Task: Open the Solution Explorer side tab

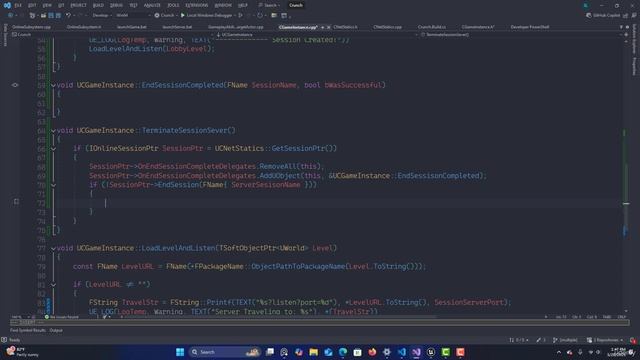Action: click(634, 39)
